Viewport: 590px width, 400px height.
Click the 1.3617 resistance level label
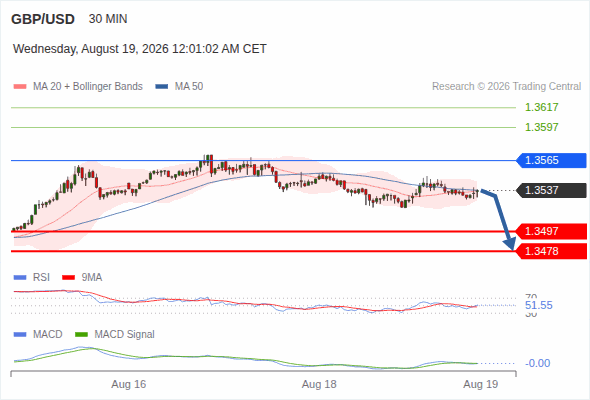tap(541, 107)
